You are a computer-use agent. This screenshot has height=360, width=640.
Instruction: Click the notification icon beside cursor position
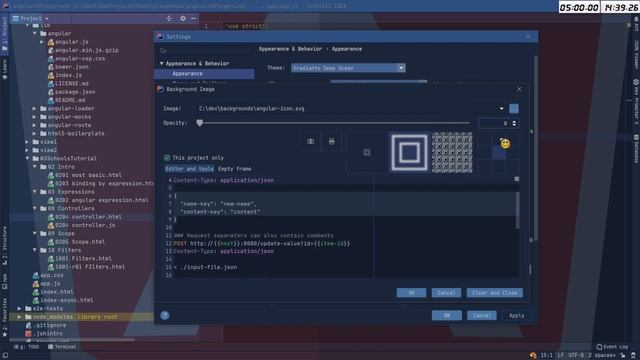(533, 356)
